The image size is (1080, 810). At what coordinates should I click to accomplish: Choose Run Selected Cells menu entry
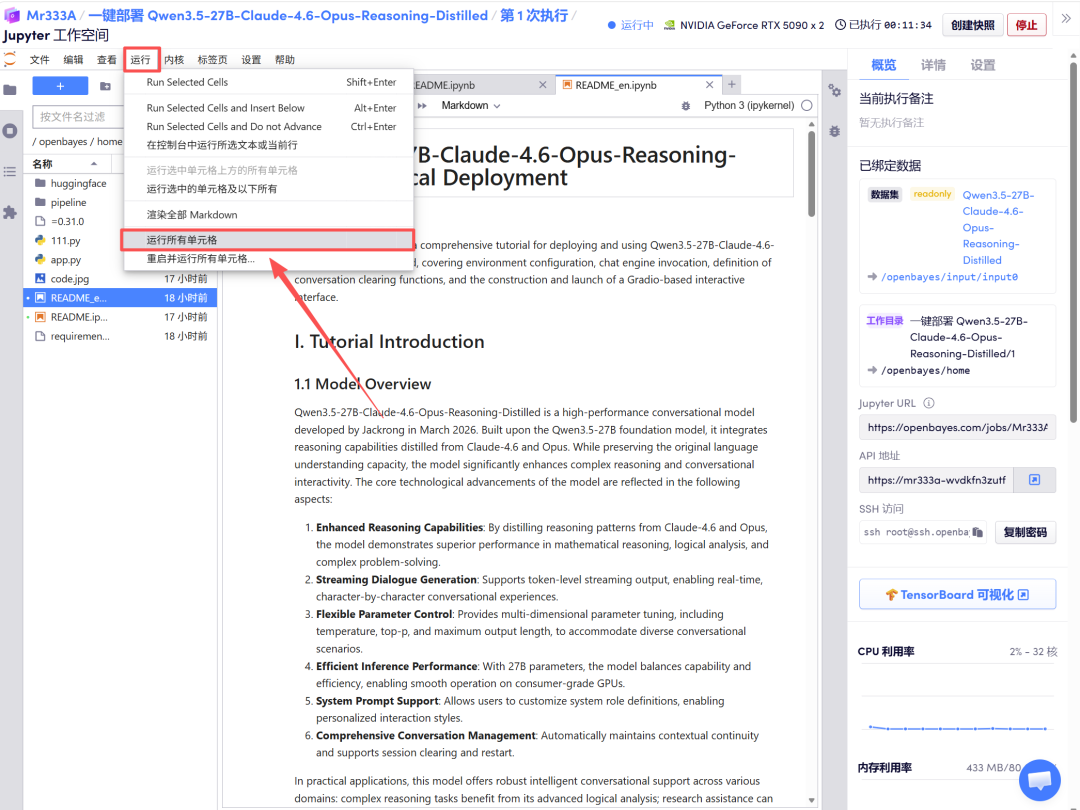coord(269,82)
